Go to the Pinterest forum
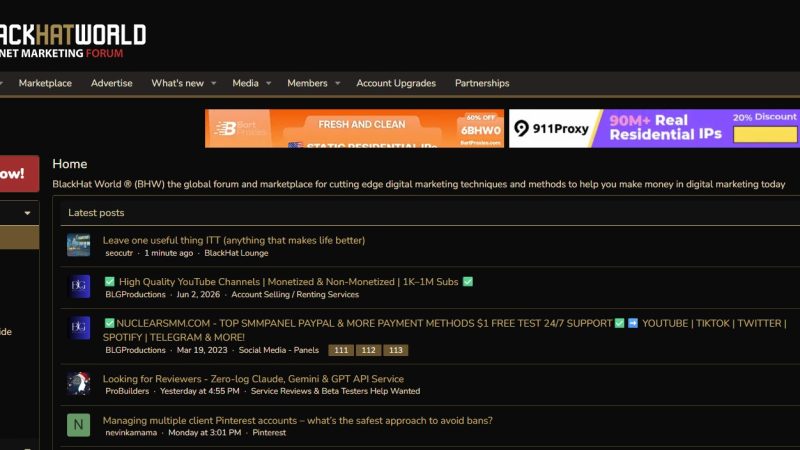 coord(269,433)
